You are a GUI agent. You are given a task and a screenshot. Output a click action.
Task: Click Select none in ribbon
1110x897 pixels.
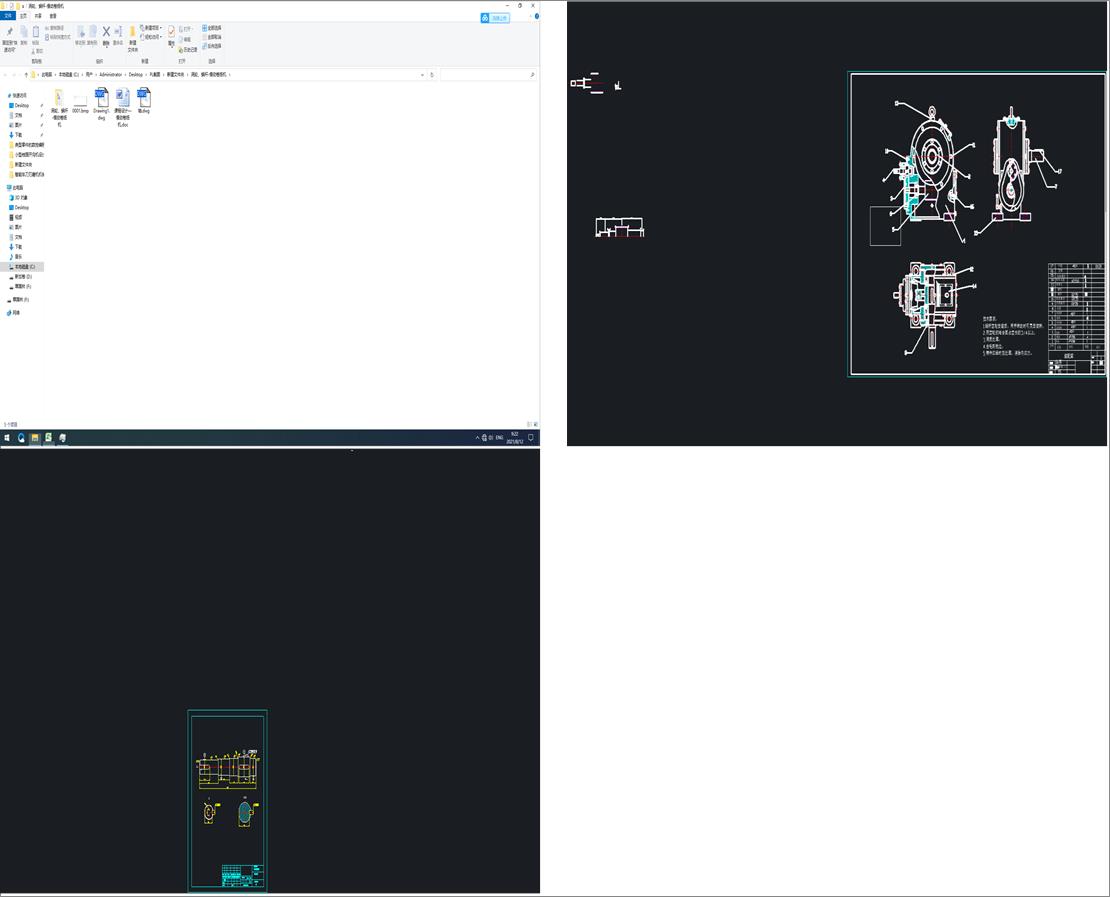(212, 37)
